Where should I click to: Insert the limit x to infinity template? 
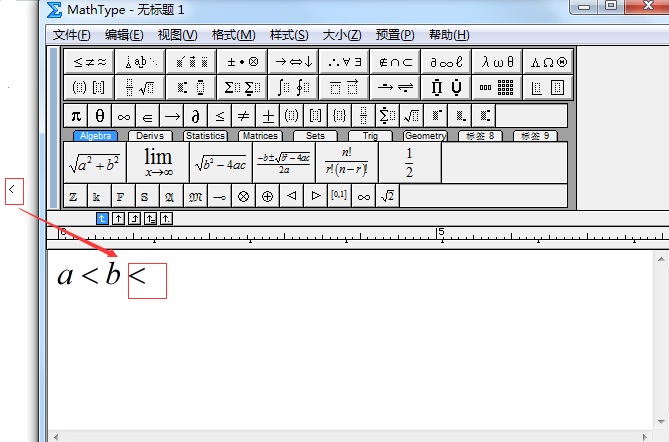(x=158, y=161)
